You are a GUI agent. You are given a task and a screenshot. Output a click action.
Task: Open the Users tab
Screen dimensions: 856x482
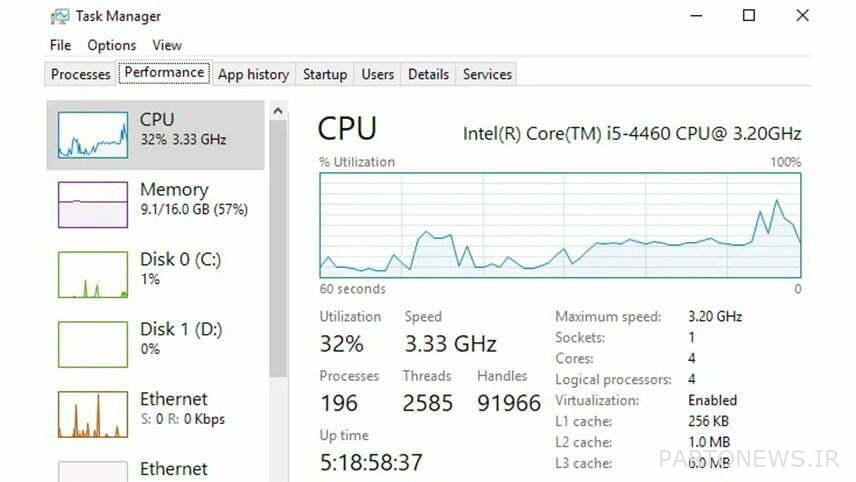[378, 74]
